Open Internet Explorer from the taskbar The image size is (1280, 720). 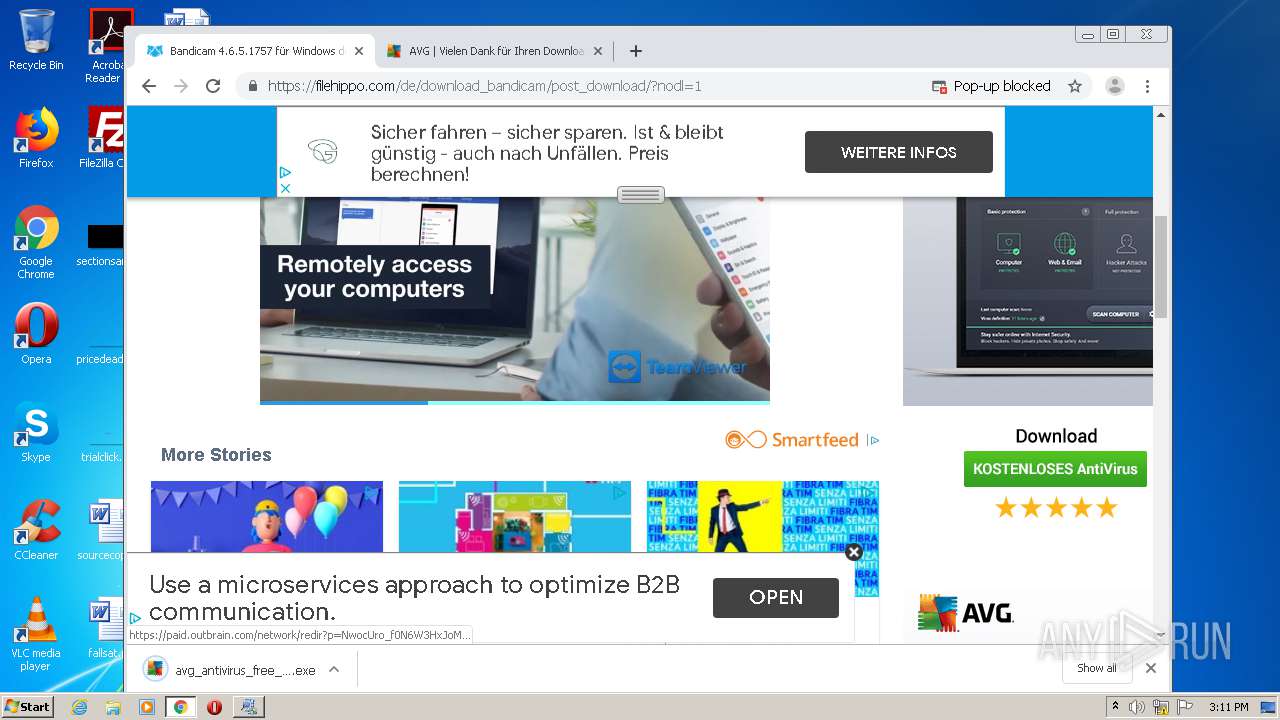tap(79, 707)
